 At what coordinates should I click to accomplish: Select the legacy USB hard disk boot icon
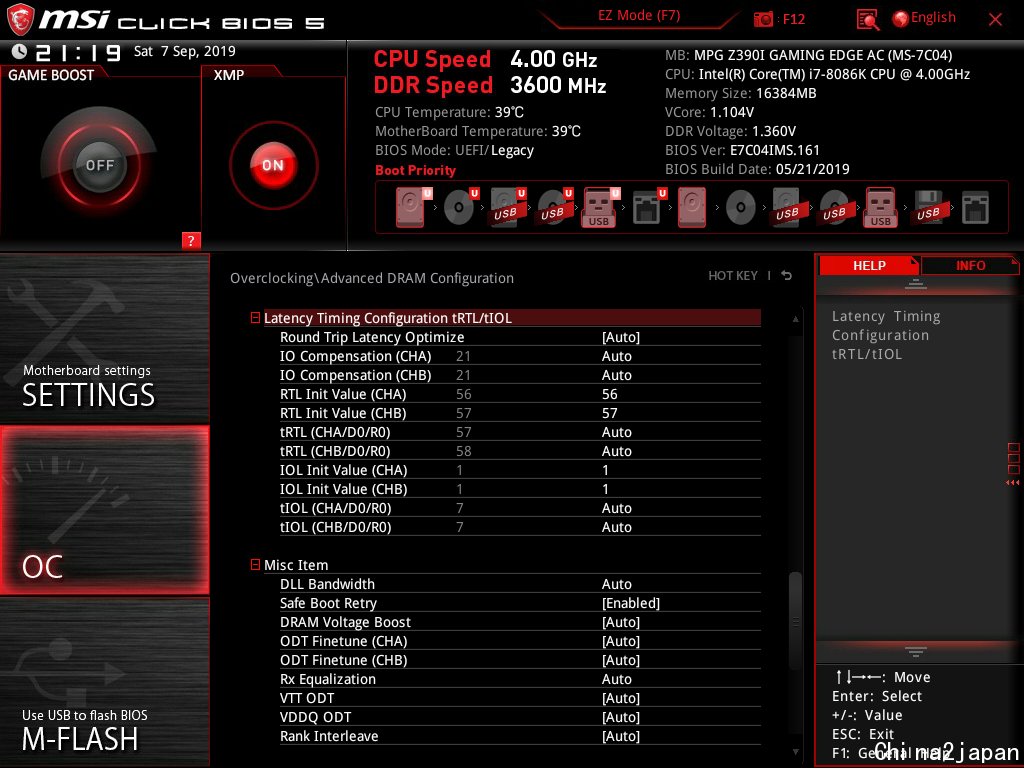pos(787,208)
